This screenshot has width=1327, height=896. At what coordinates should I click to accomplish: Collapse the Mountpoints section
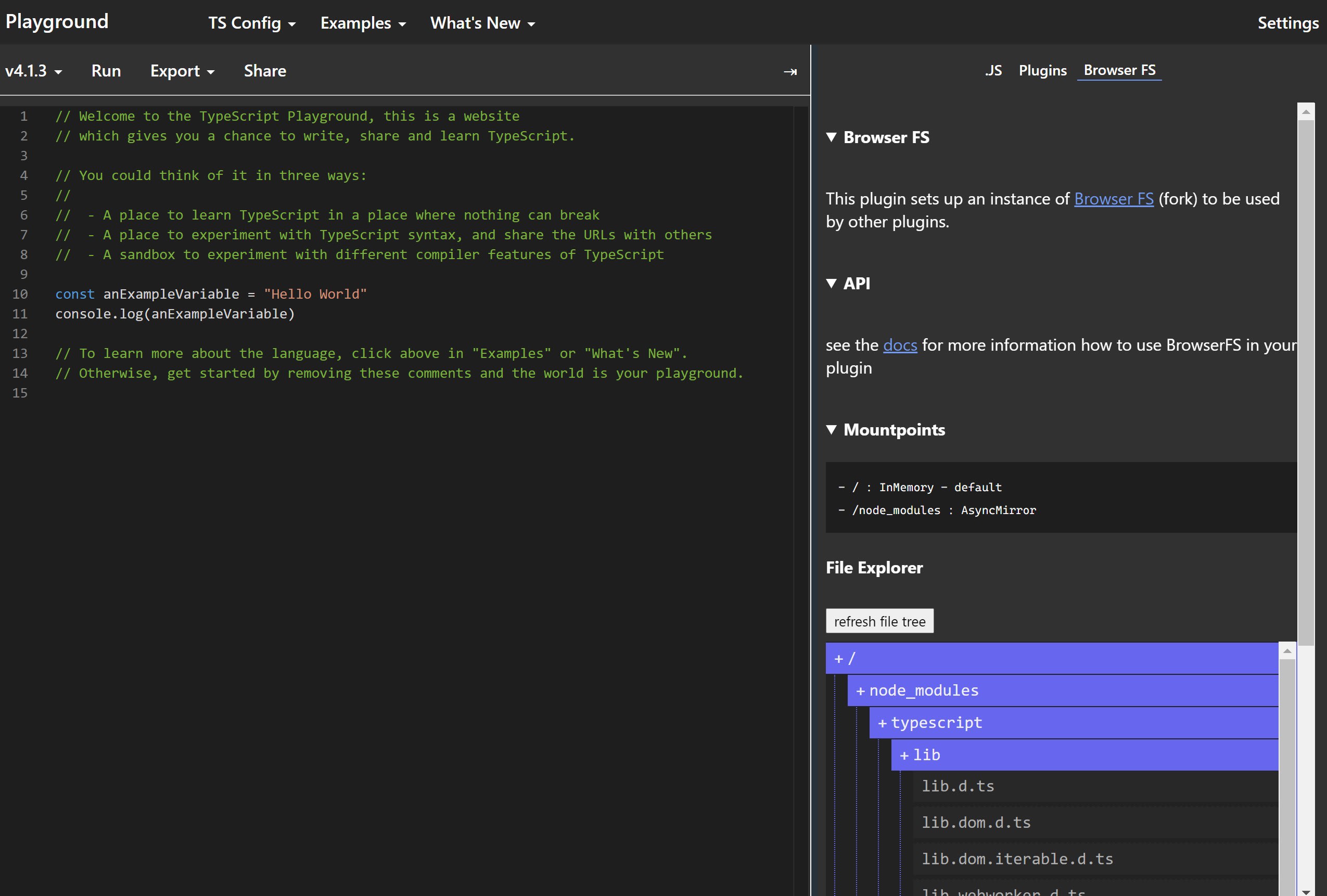click(886, 429)
